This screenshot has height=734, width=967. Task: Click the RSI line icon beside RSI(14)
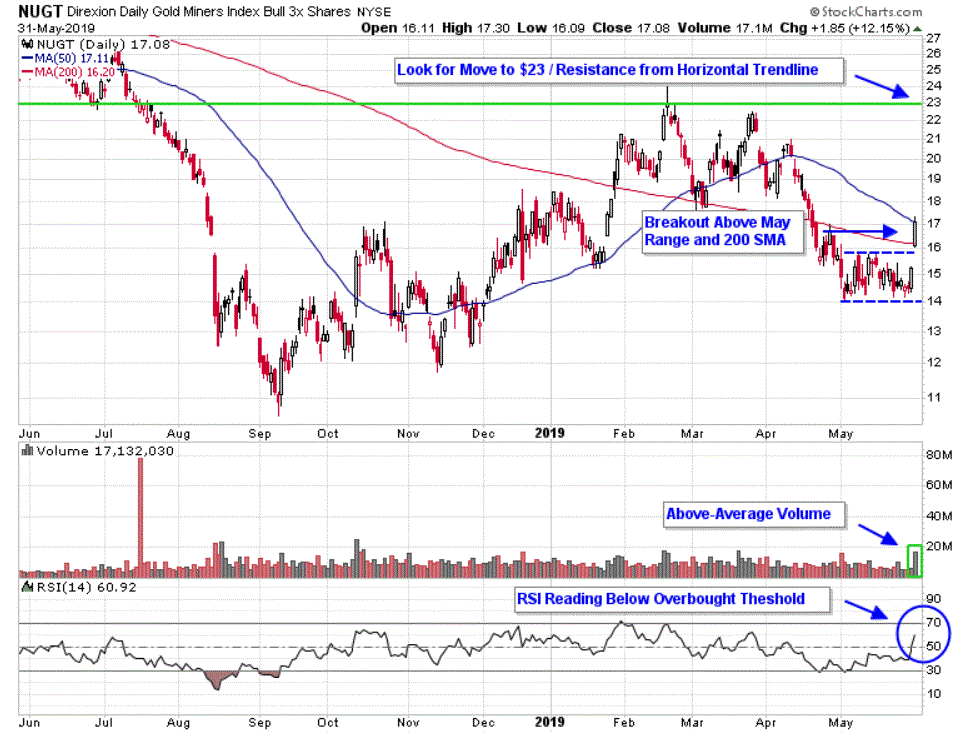coord(28,587)
